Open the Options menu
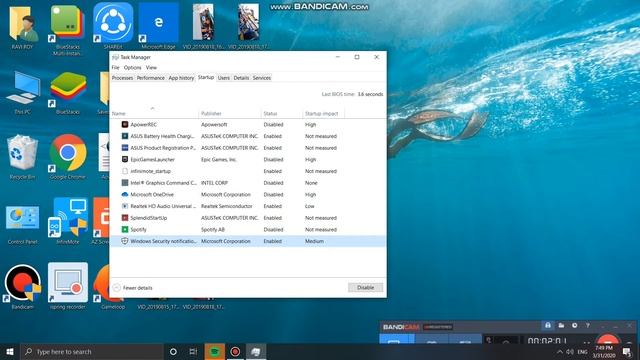This screenshot has height=360, width=640. tap(133, 67)
